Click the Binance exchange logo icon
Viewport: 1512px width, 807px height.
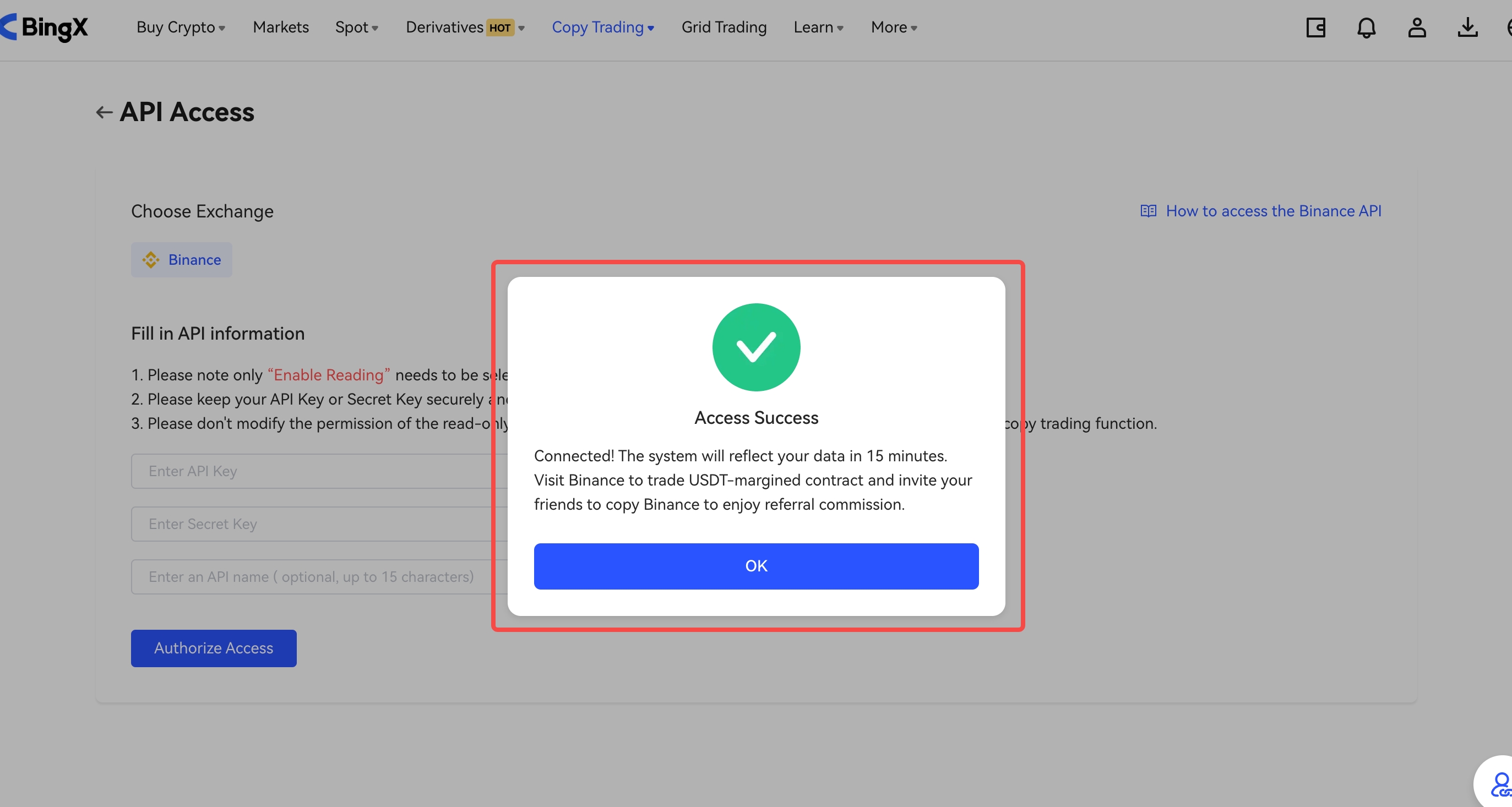(x=151, y=260)
